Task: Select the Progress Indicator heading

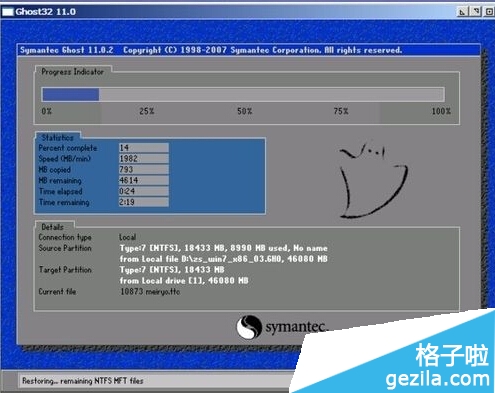Action: (x=72, y=72)
